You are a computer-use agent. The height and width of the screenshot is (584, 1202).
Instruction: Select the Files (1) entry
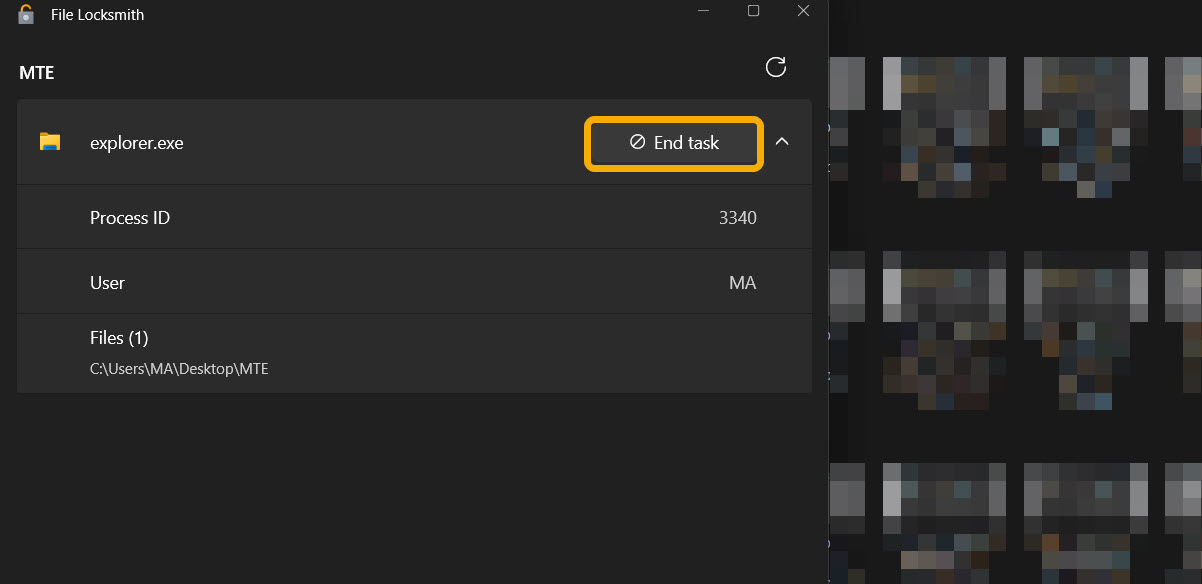tap(119, 337)
